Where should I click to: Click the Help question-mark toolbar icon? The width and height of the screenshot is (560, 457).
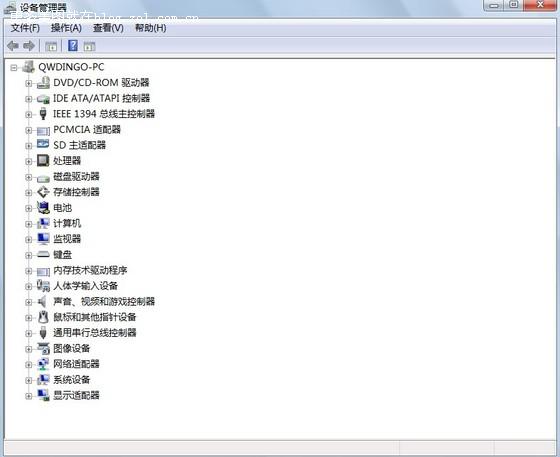(73, 45)
